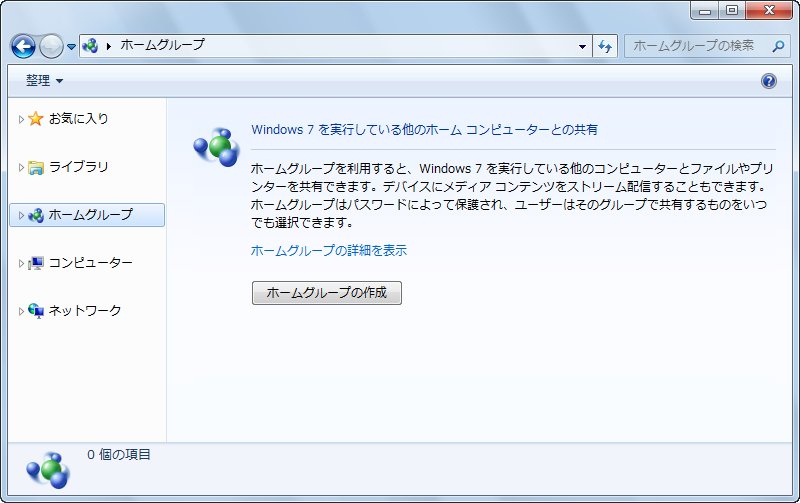Select ライブラリ in navigation pane

(79, 167)
